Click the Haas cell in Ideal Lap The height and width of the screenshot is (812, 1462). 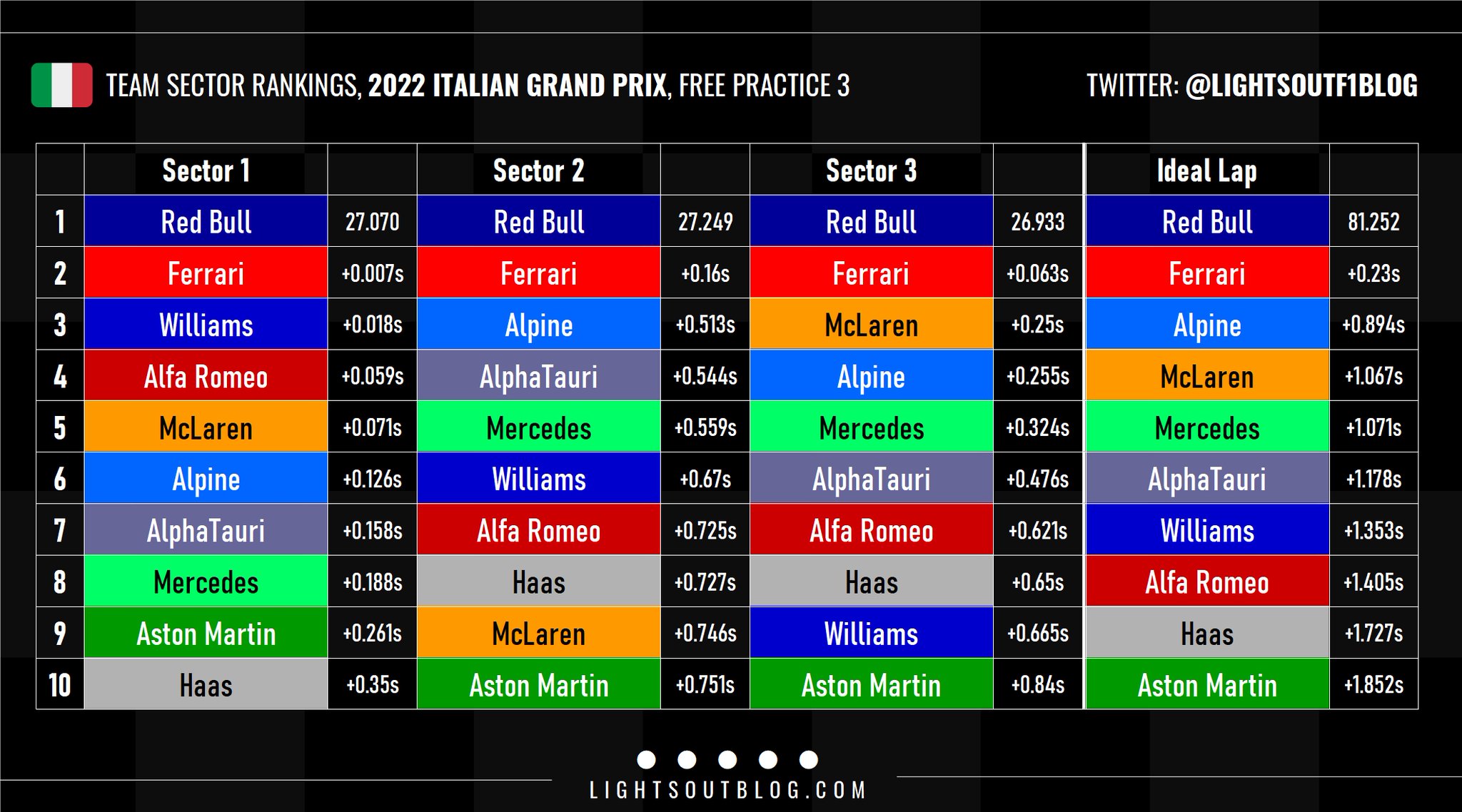(x=1206, y=633)
